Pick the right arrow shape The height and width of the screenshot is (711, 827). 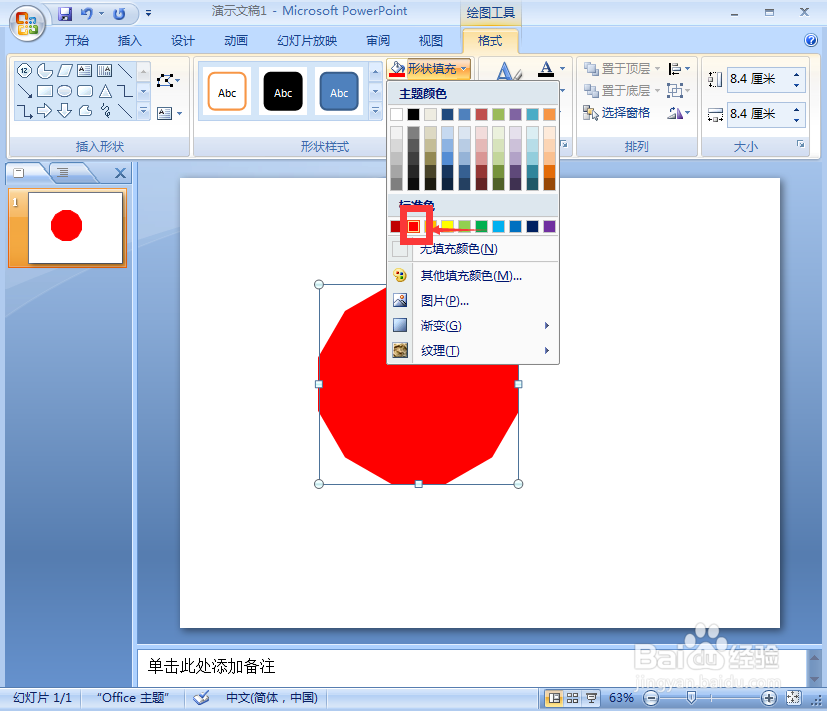[x=44, y=111]
